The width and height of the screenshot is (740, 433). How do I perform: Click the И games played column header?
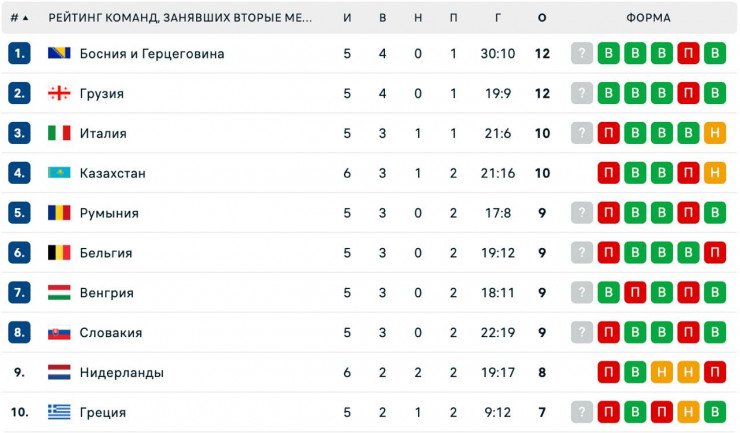click(347, 18)
